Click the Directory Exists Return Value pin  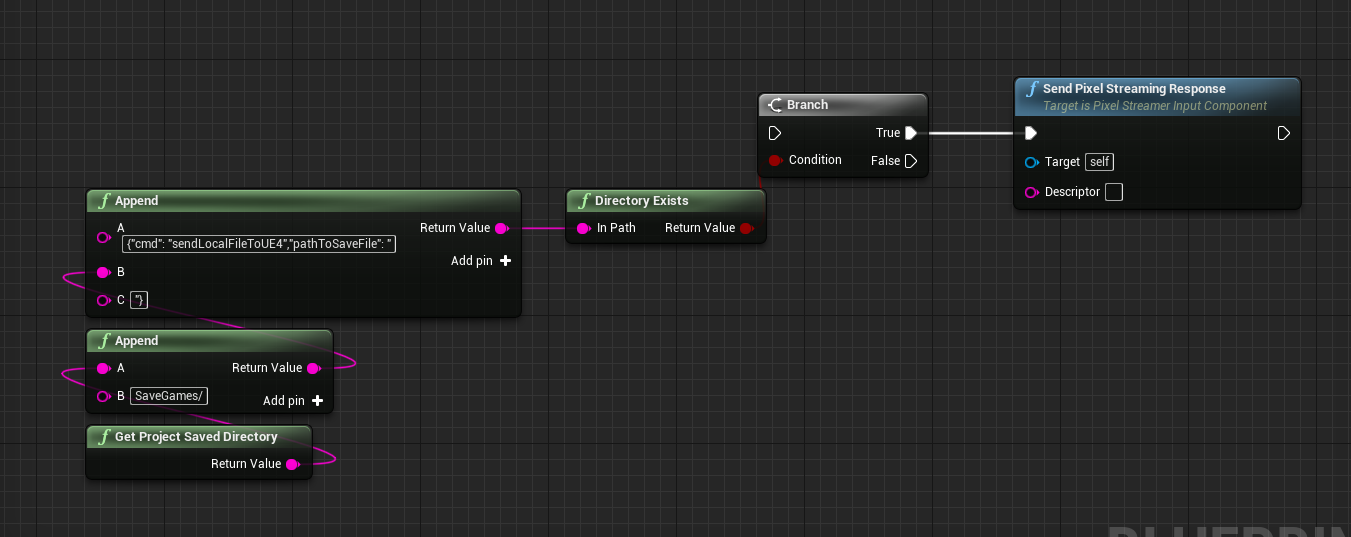(747, 228)
